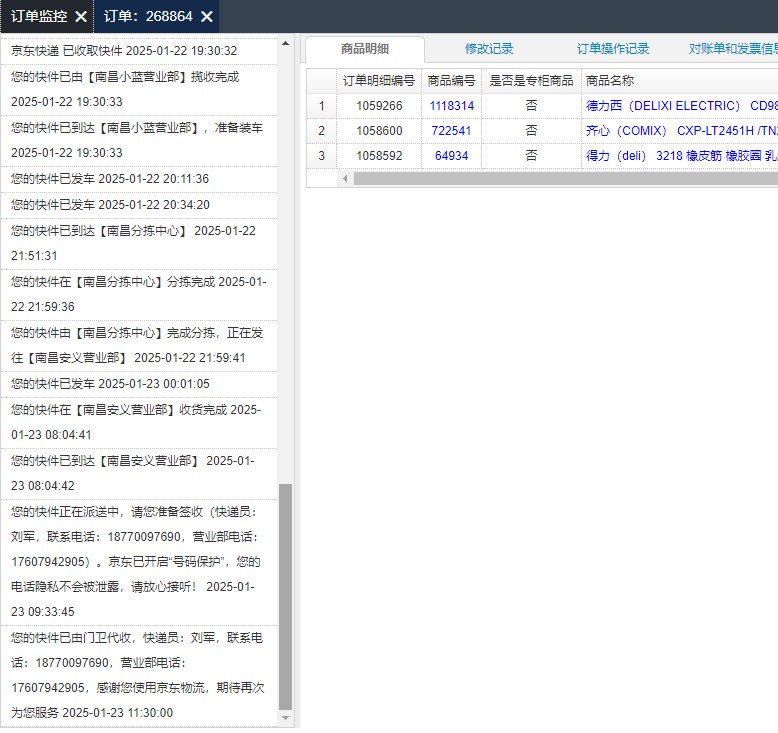778x733 pixels.
Task: Open the 商品明细 tab
Action: click(365, 49)
